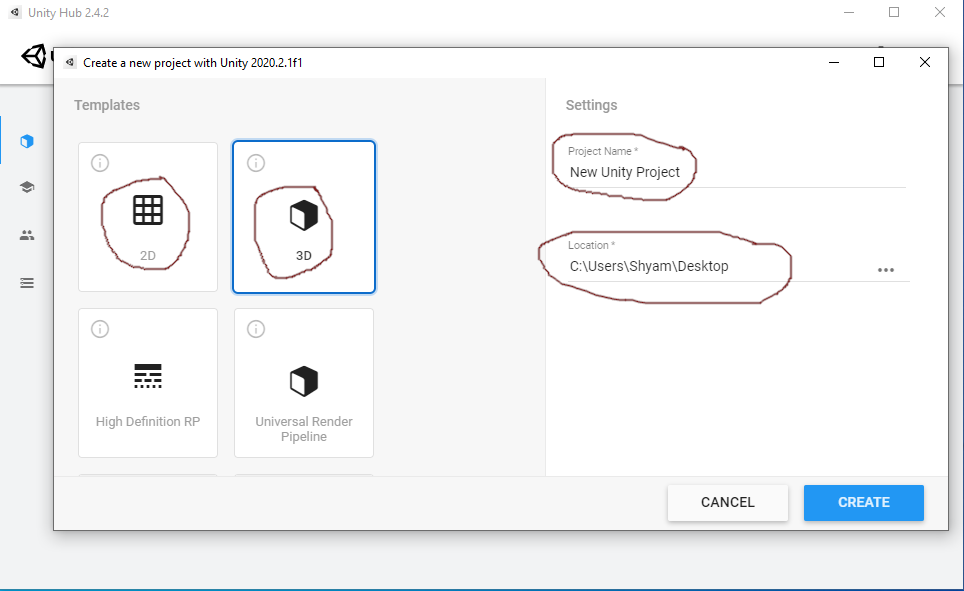Choose the High Definition RP template
964x591 pixels.
[x=148, y=383]
